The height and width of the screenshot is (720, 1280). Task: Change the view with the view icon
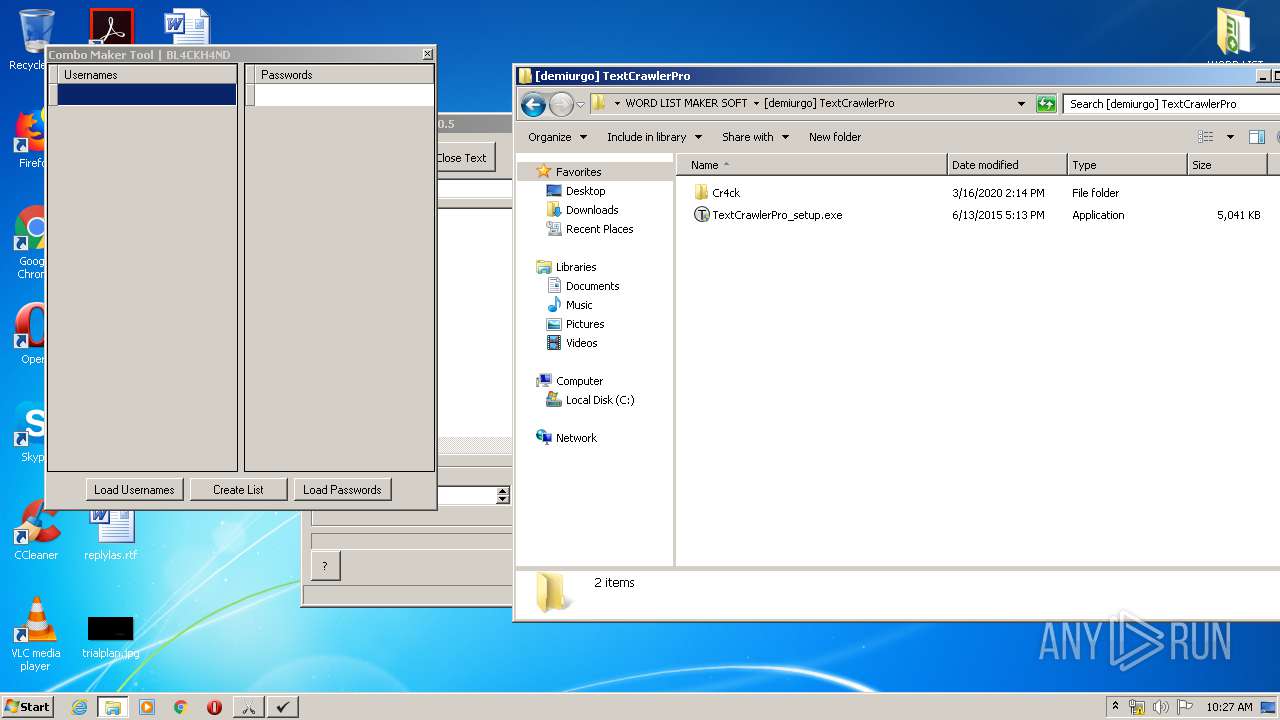coord(1206,137)
